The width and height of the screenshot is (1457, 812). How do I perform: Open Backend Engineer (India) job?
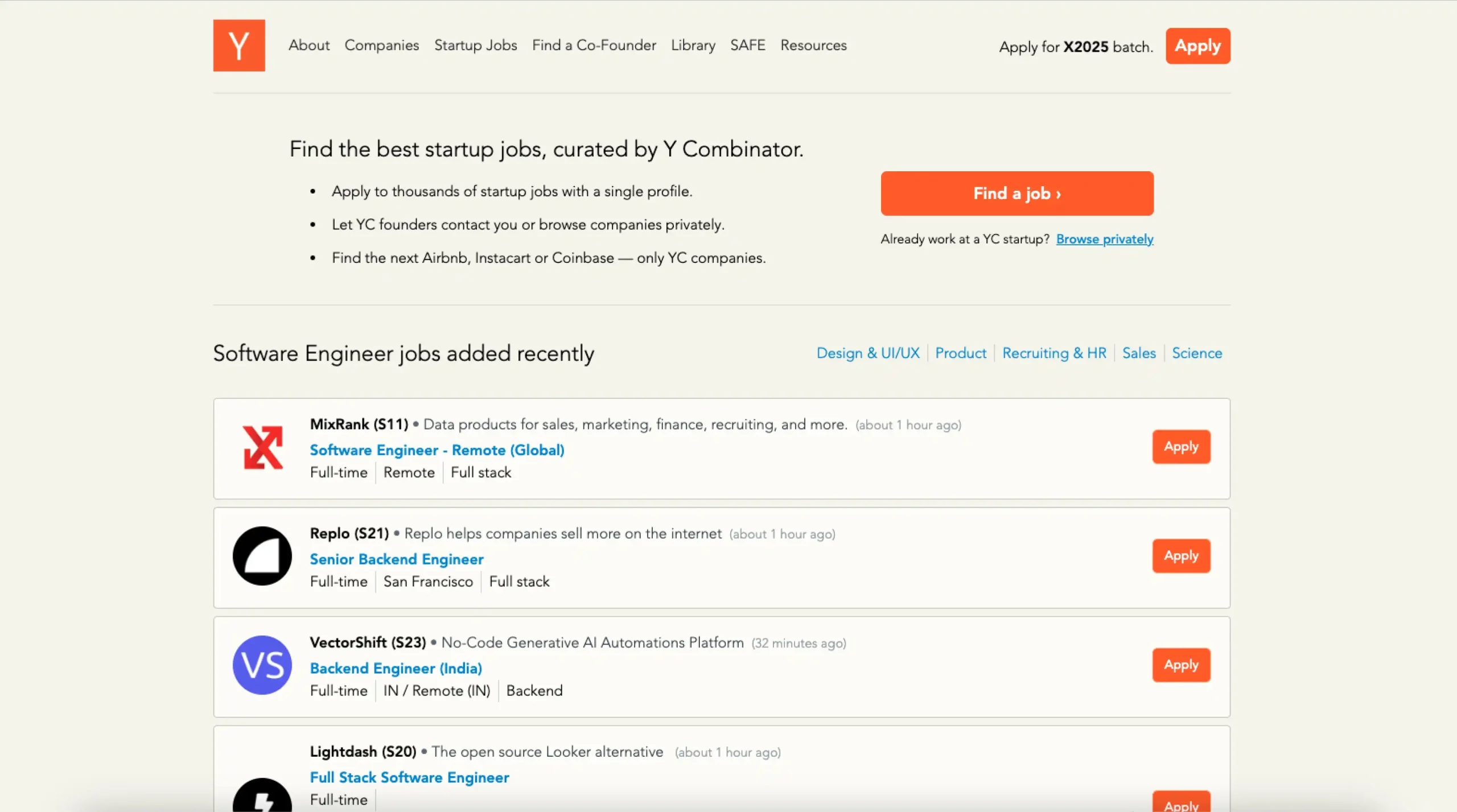pos(396,669)
